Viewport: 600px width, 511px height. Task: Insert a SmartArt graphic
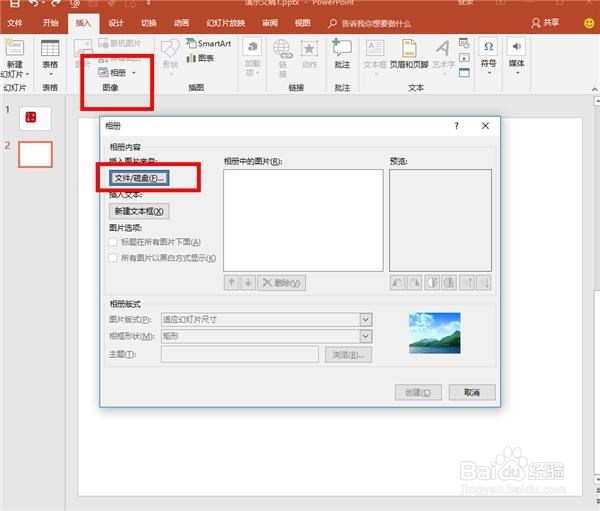coord(209,43)
